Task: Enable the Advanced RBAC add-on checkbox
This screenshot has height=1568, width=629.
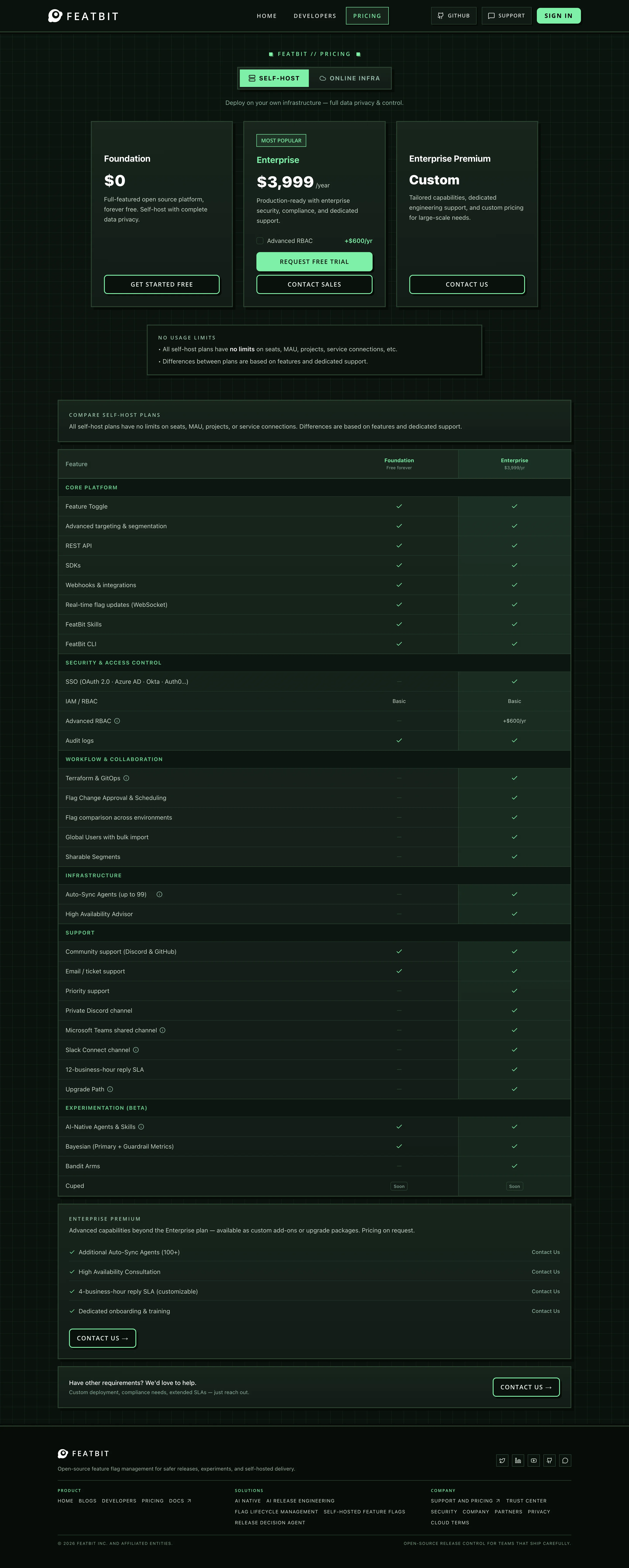Action: click(x=260, y=241)
